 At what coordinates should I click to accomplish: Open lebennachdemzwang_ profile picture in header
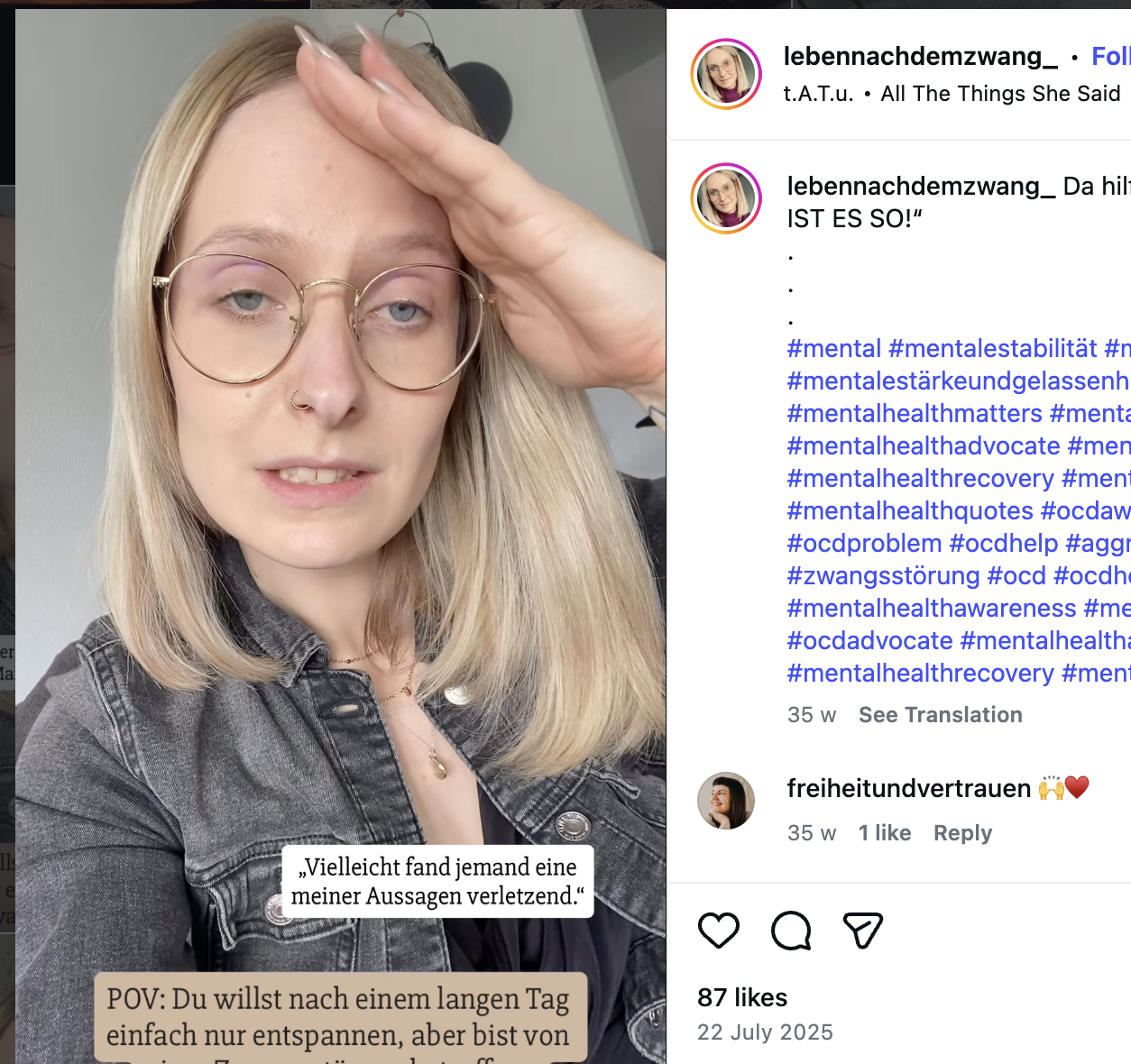click(726, 74)
